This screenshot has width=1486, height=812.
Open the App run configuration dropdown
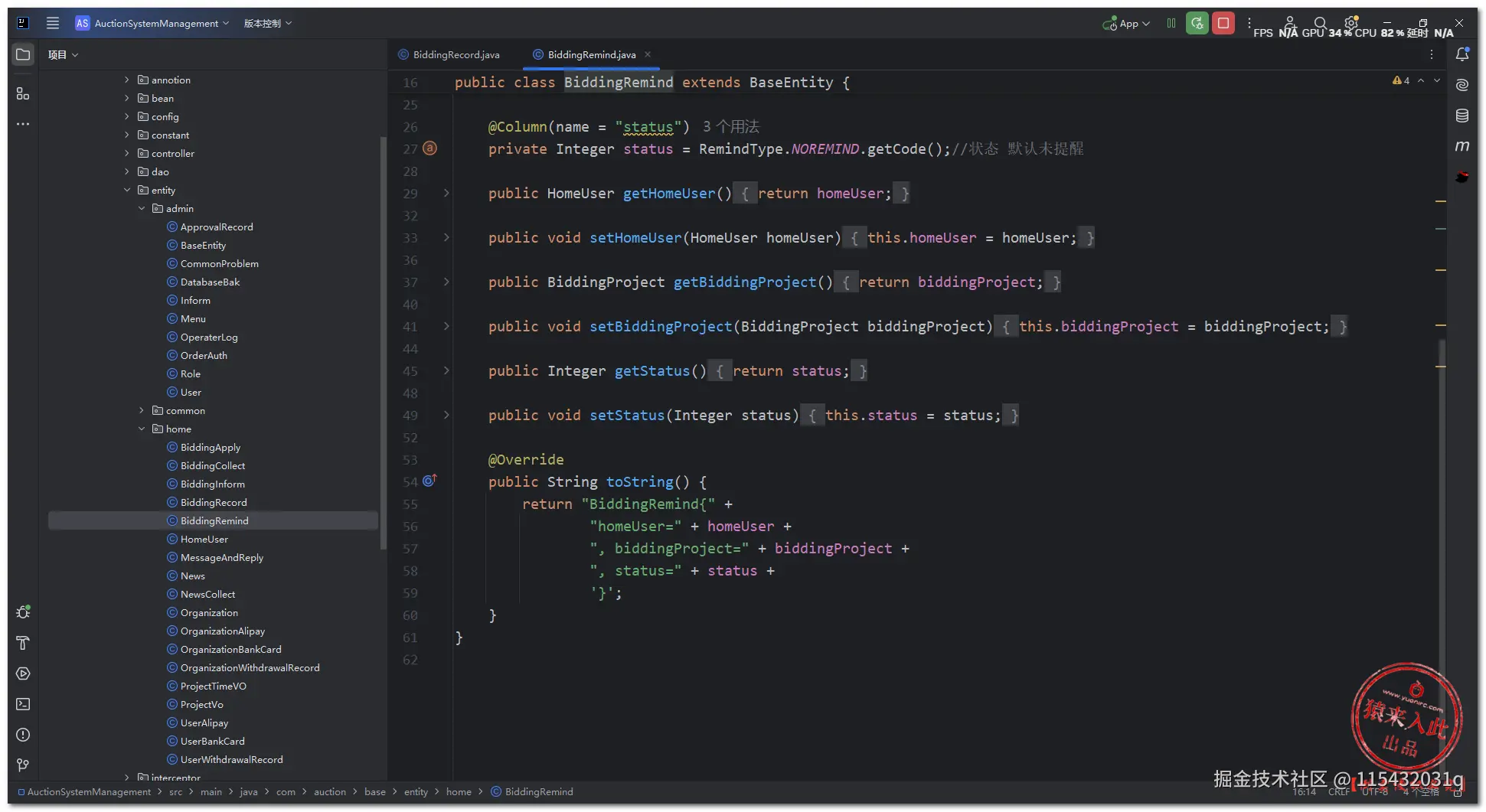[1126, 23]
